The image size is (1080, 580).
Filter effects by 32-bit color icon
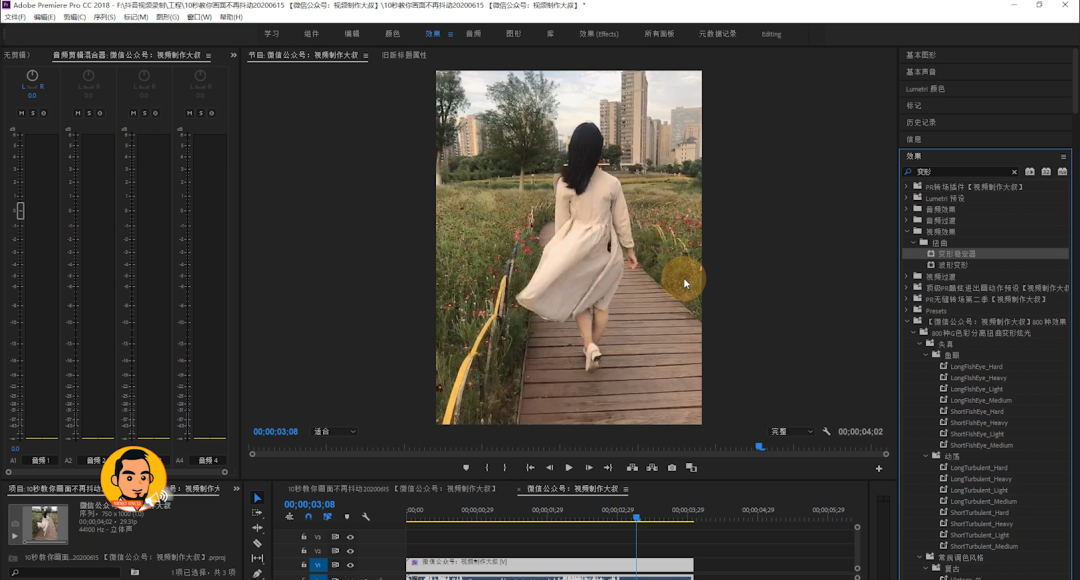[1046, 172]
